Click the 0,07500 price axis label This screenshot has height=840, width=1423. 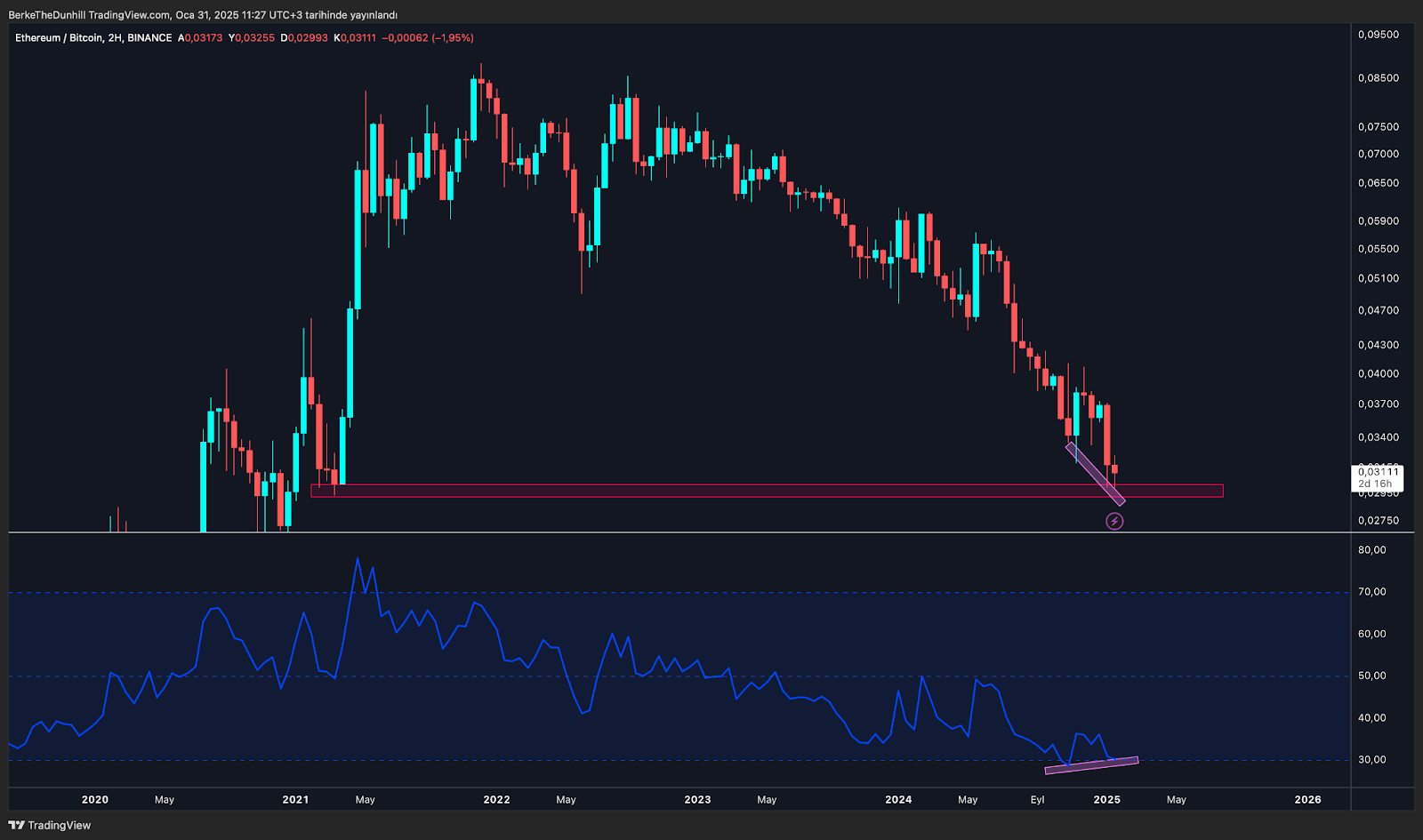[1379, 127]
